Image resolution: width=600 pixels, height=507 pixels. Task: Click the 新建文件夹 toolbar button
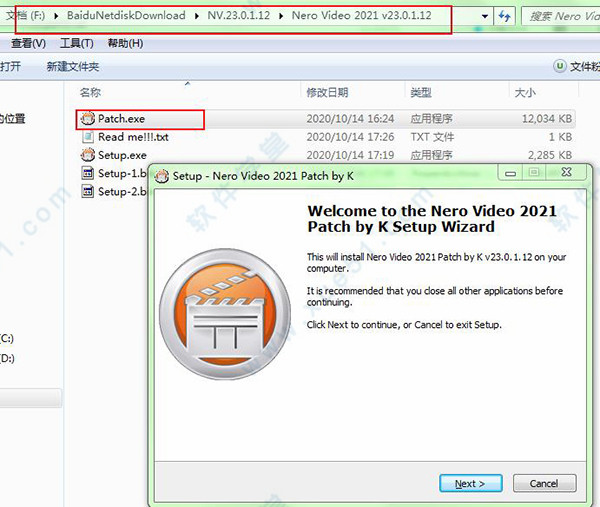tap(73, 66)
